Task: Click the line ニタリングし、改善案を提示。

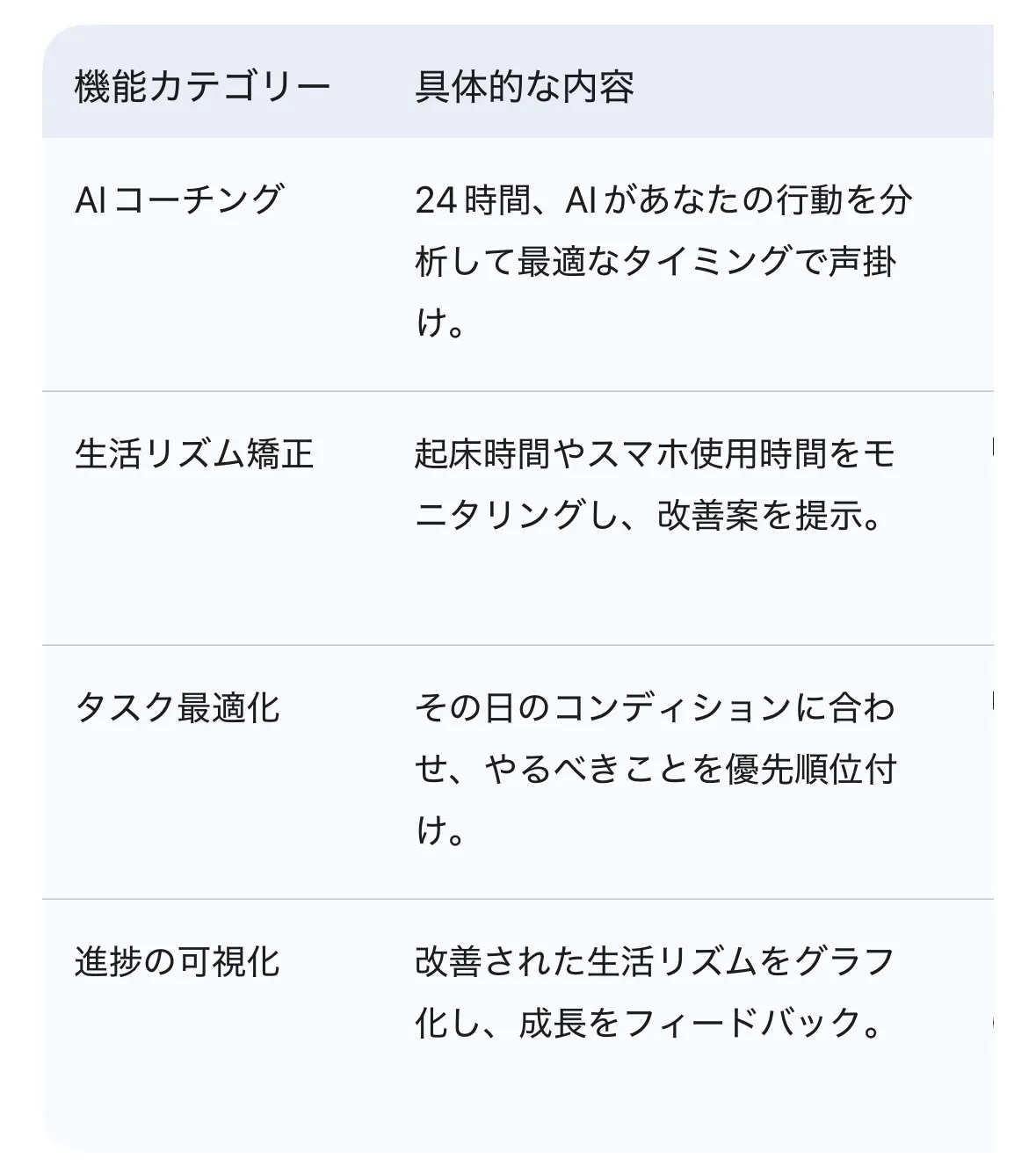Action: tap(648, 516)
